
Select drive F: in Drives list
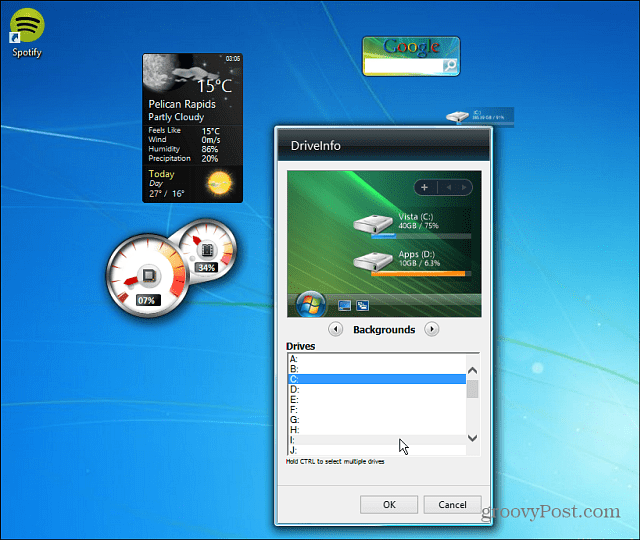pyautogui.click(x=377, y=409)
